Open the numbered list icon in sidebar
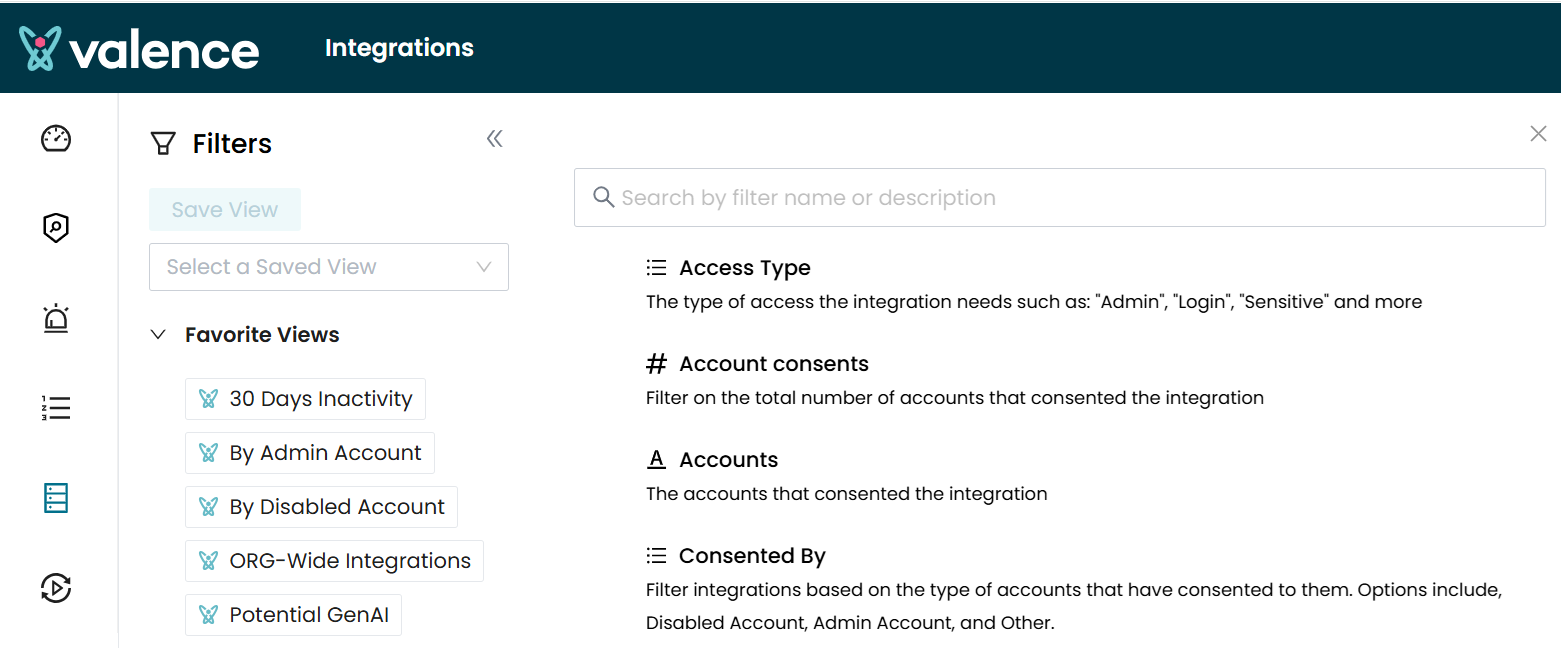1561x648 pixels. coord(56,408)
